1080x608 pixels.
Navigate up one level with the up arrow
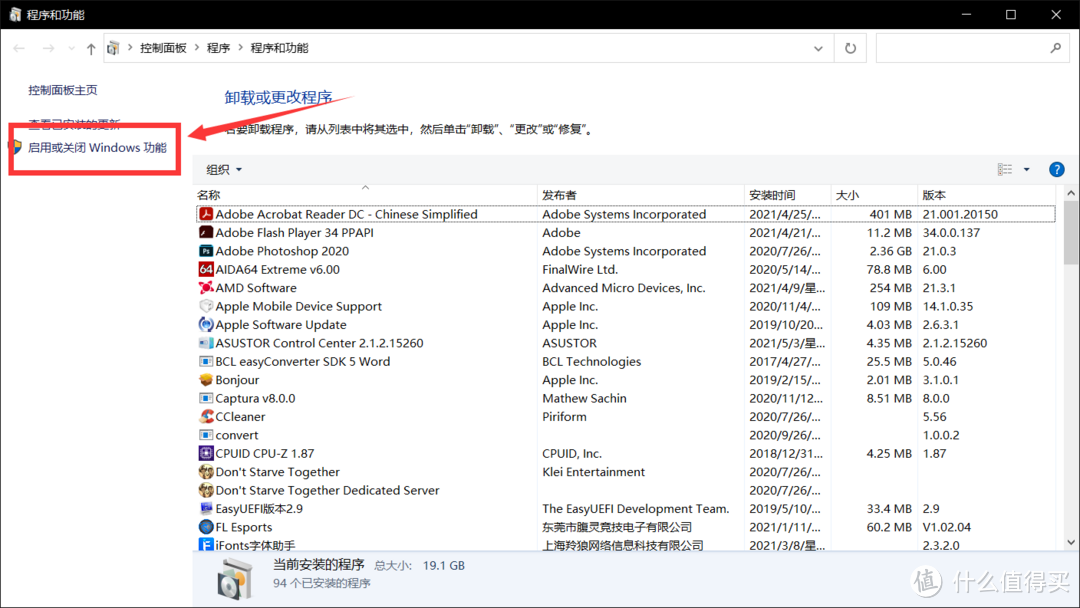pyautogui.click(x=90, y=47)
